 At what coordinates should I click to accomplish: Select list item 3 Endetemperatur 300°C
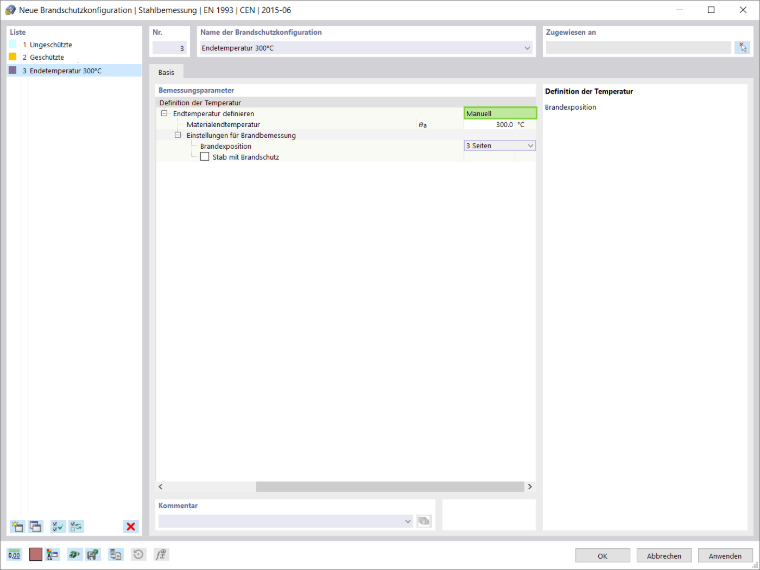click(74, 71)
